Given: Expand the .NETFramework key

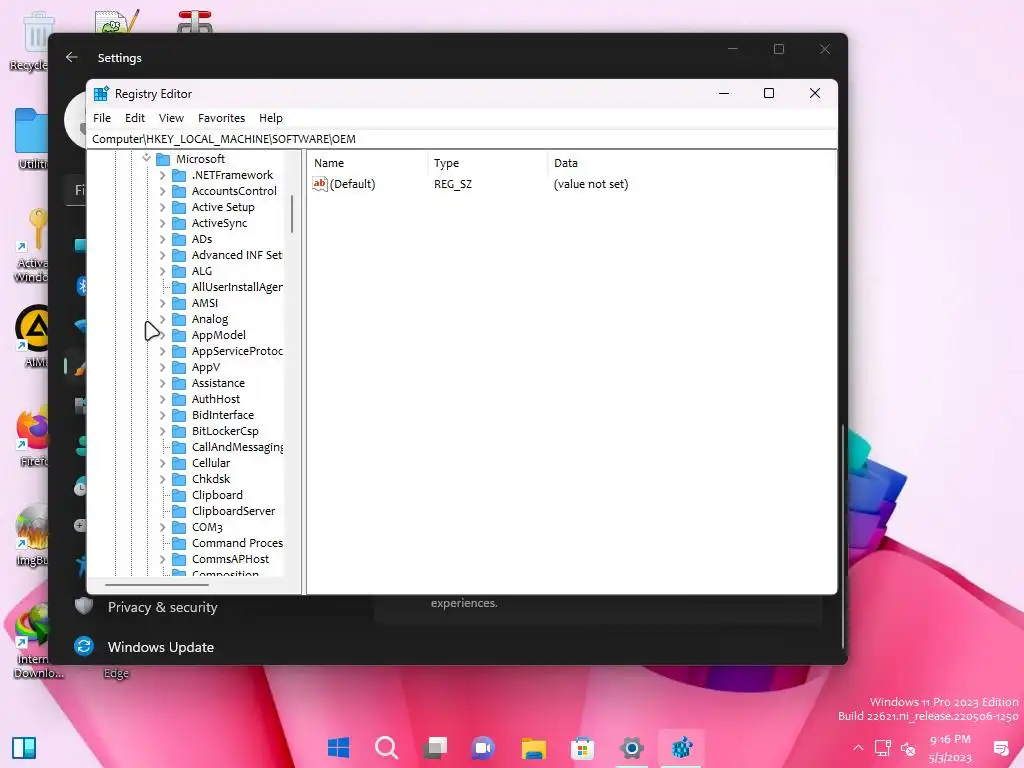Looking at the screenshot, I should (x=162, y=175).
